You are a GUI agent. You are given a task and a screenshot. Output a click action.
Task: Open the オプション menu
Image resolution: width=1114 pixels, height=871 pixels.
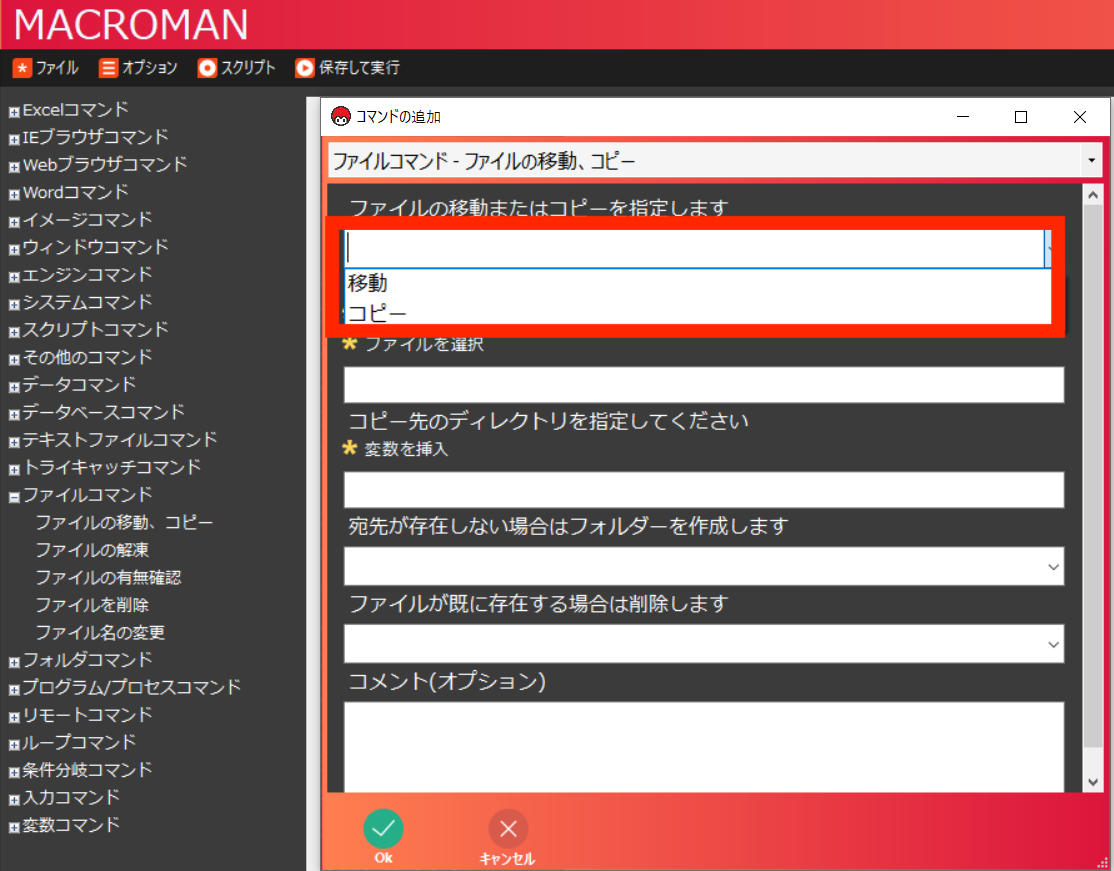[139, 67]
